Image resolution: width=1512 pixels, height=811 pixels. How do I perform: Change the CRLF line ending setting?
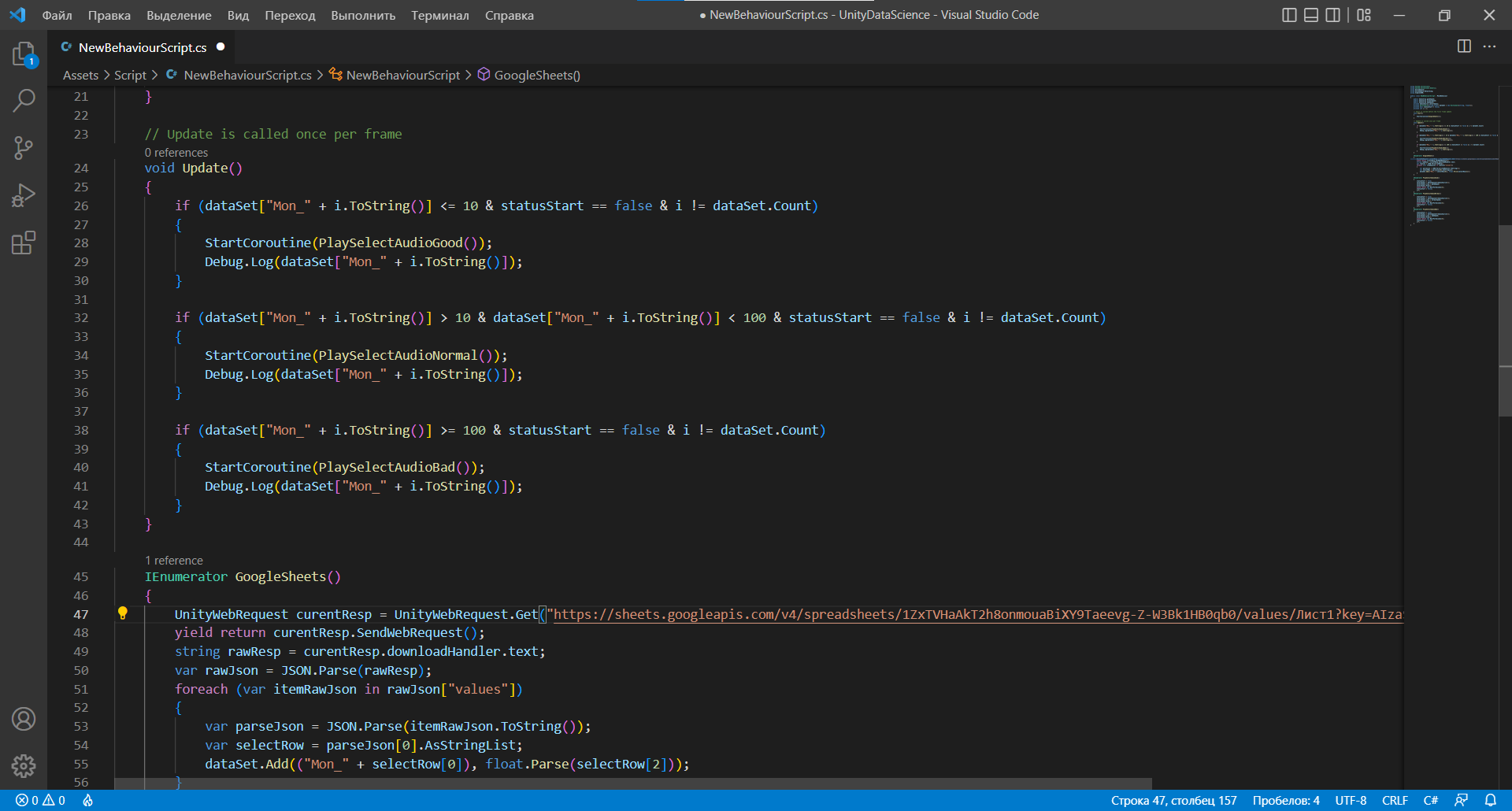coord(1395,800)
